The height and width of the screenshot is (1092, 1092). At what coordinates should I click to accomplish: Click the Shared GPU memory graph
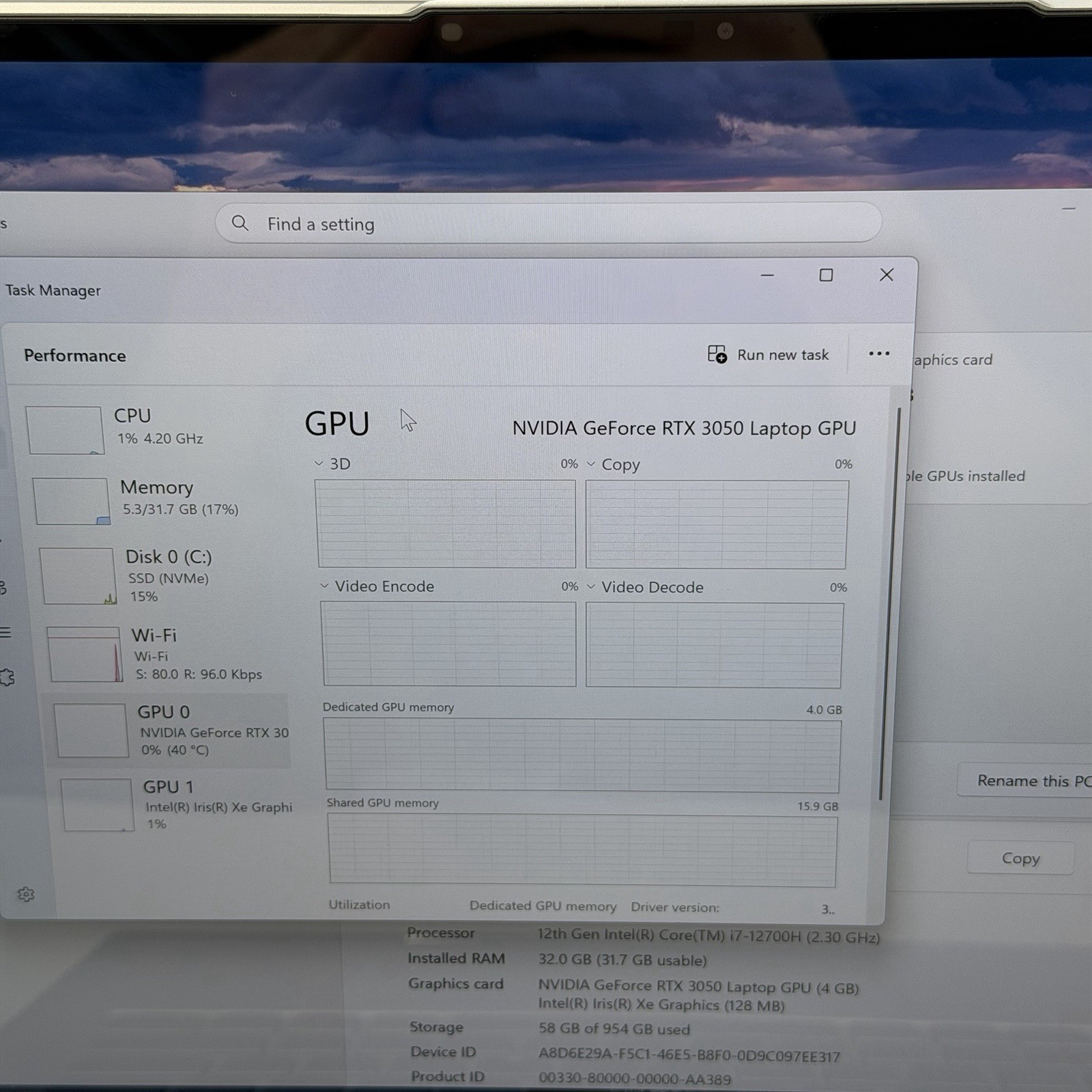[582, 850]
